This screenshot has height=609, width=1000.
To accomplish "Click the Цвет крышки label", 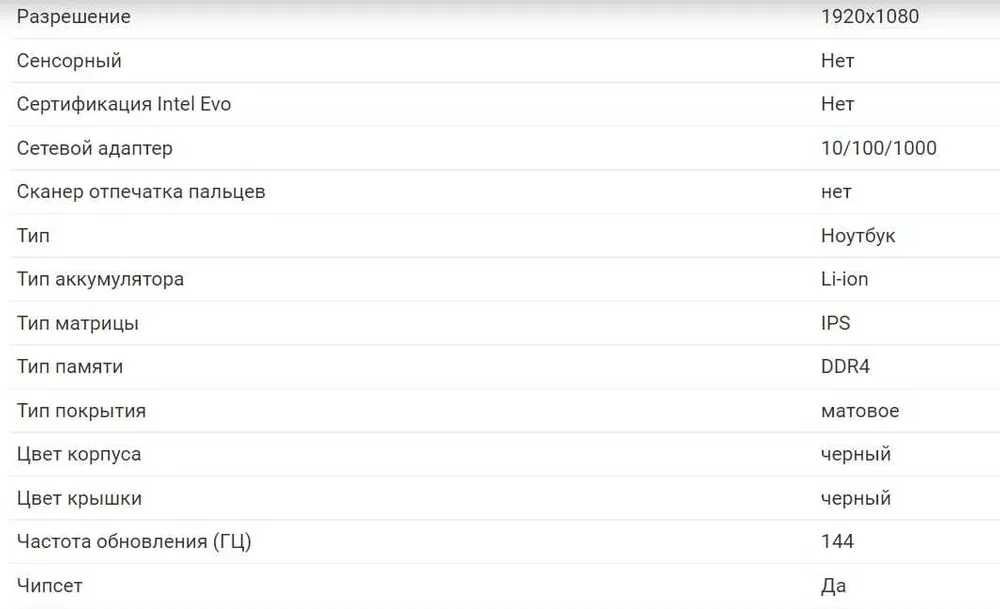I will point(79,498).
